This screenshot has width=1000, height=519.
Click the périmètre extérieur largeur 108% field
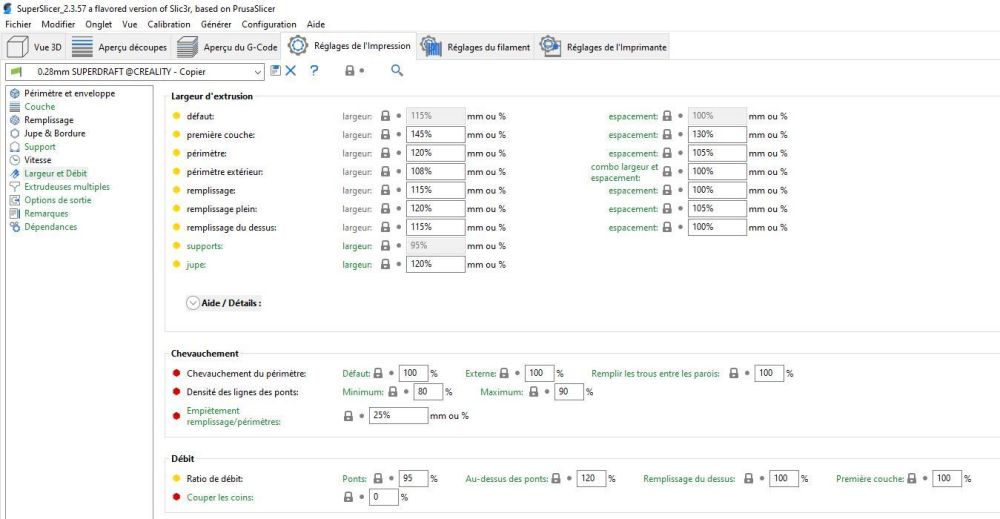[435, 172]
